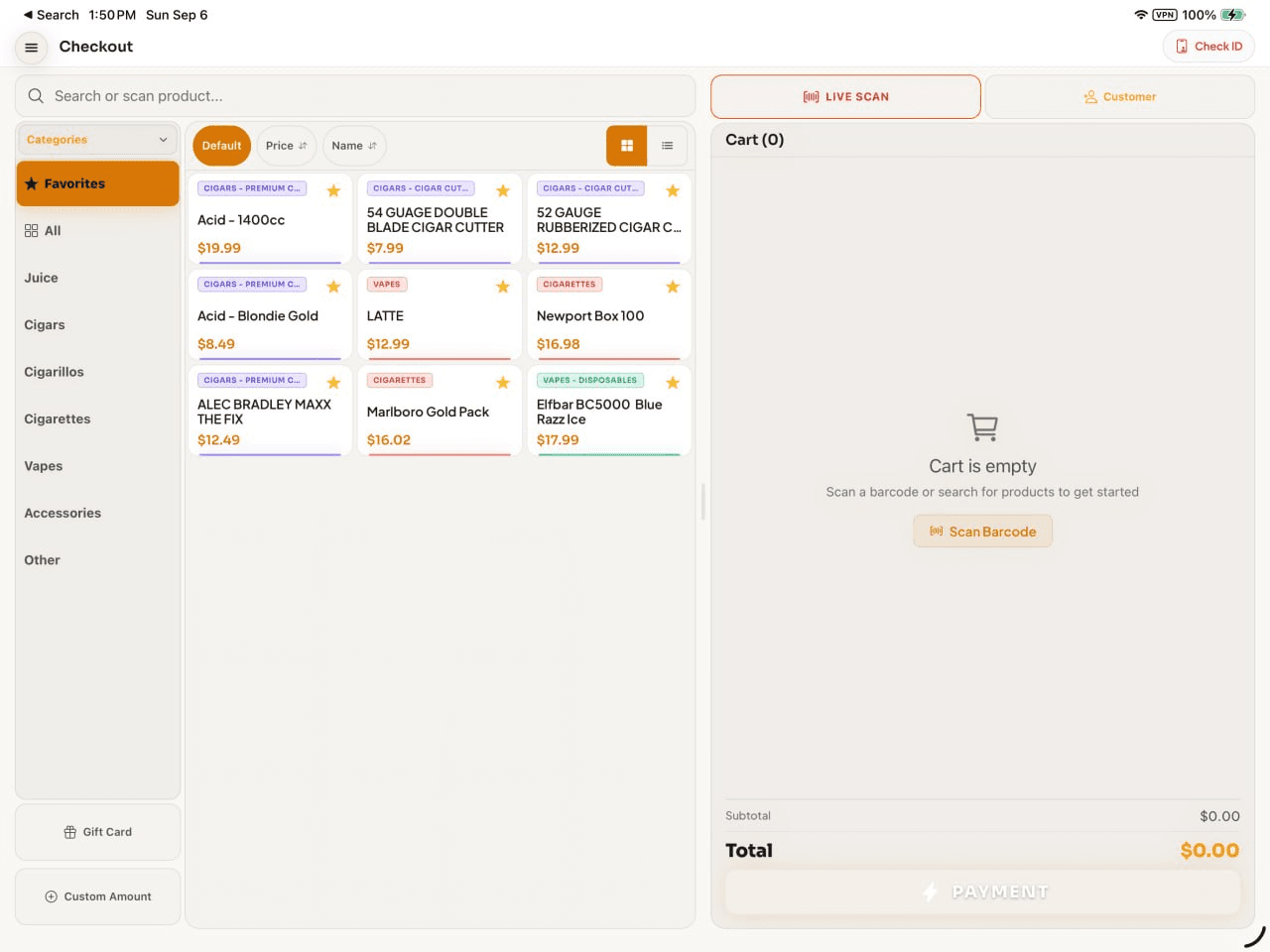The image size is (1270, 952).
Task: Open the Cigarillos category
Action: coord(97,372)
